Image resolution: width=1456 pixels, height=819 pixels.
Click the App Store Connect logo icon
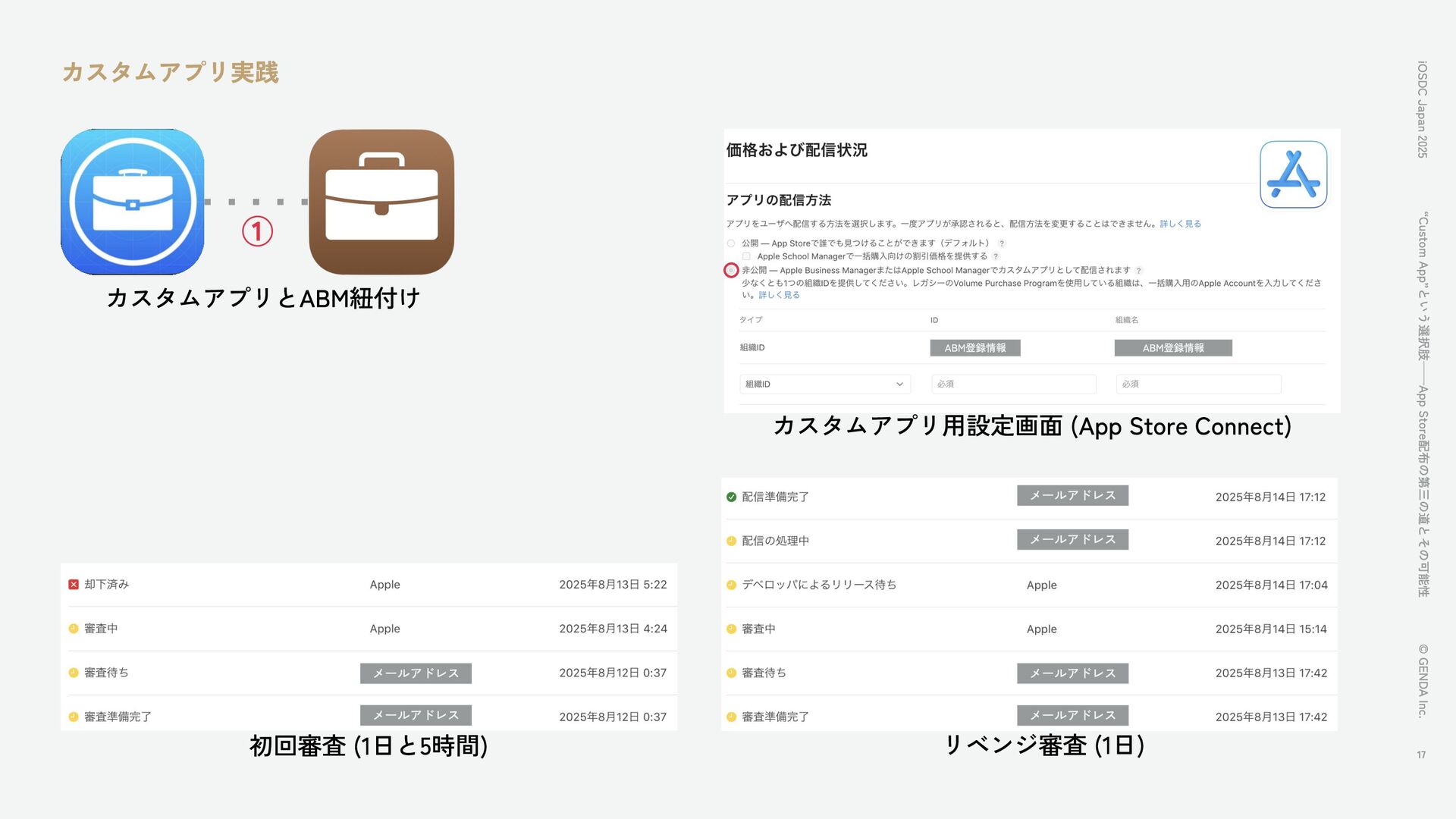[x=1293, y=174]
